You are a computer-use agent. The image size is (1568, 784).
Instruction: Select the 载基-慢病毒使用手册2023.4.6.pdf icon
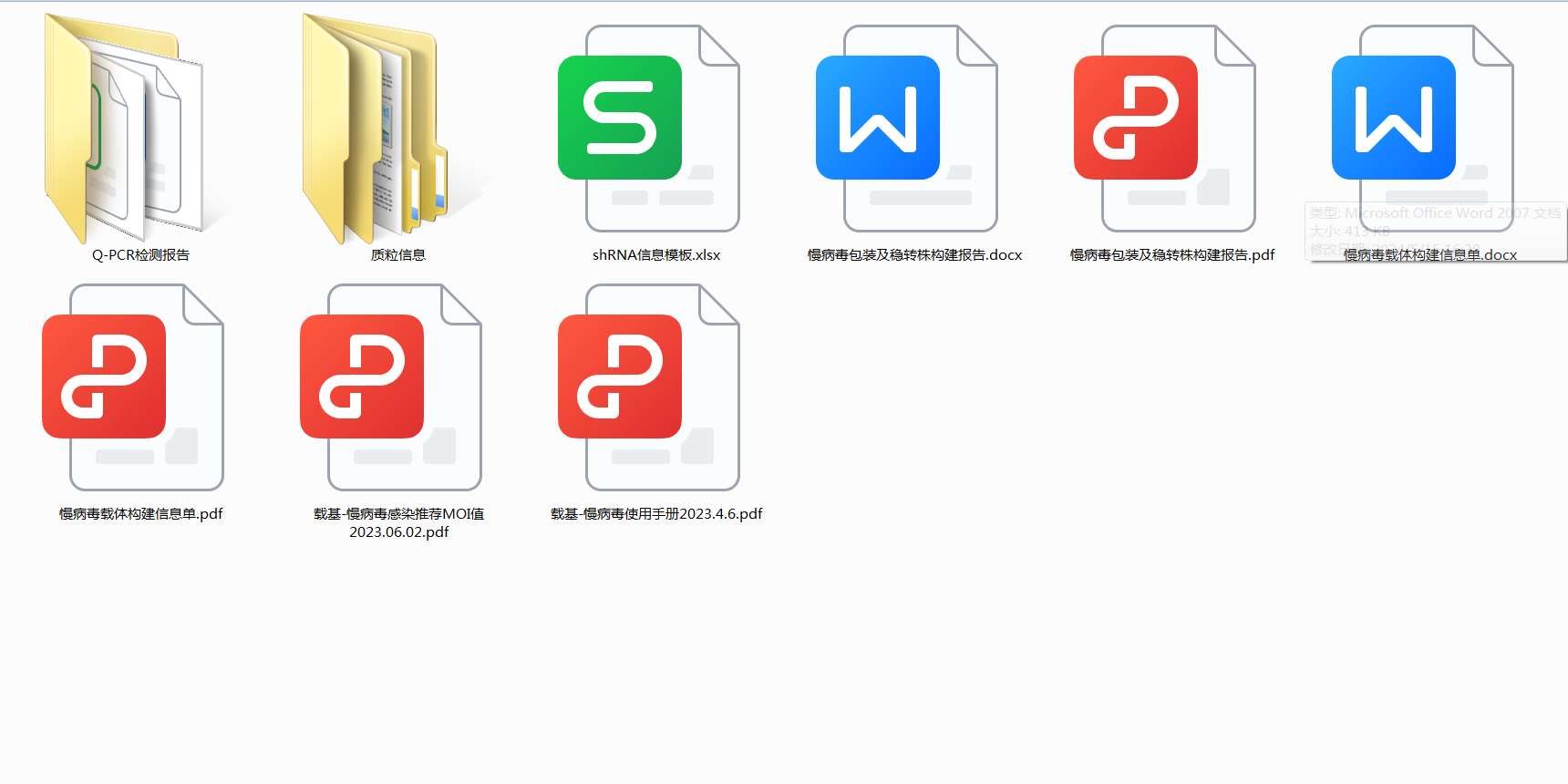click(x=648, y=387)
